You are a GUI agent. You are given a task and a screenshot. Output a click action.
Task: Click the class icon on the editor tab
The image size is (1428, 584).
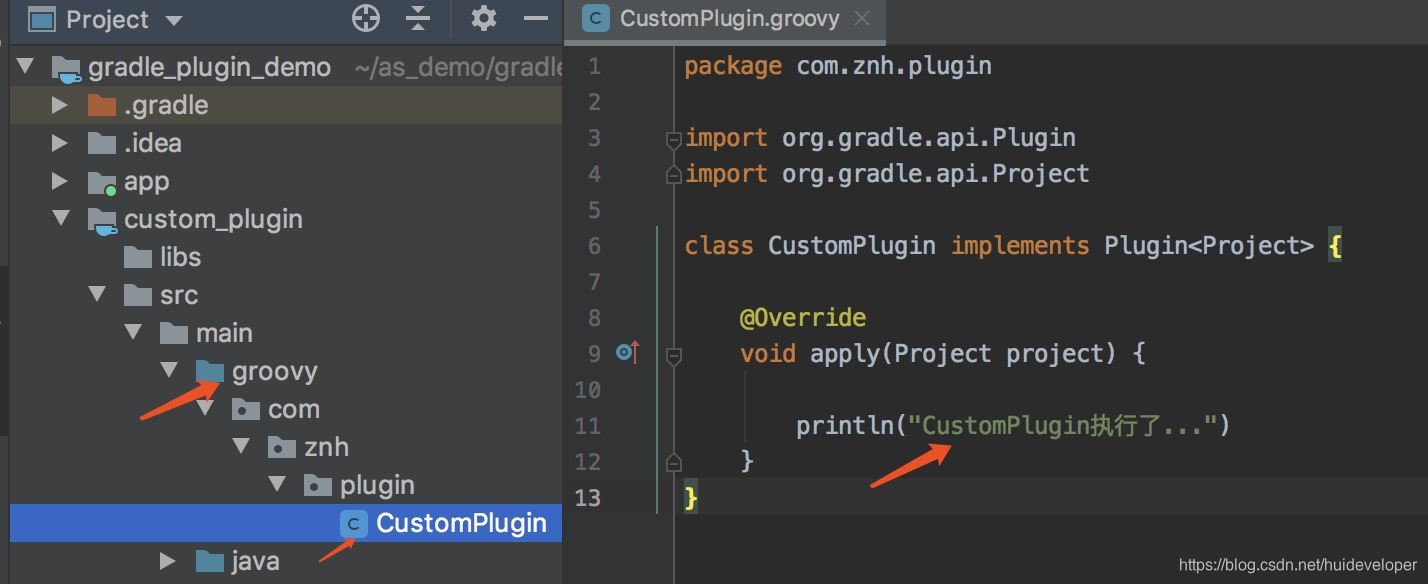pyautogui.click(x=596, y=19)
